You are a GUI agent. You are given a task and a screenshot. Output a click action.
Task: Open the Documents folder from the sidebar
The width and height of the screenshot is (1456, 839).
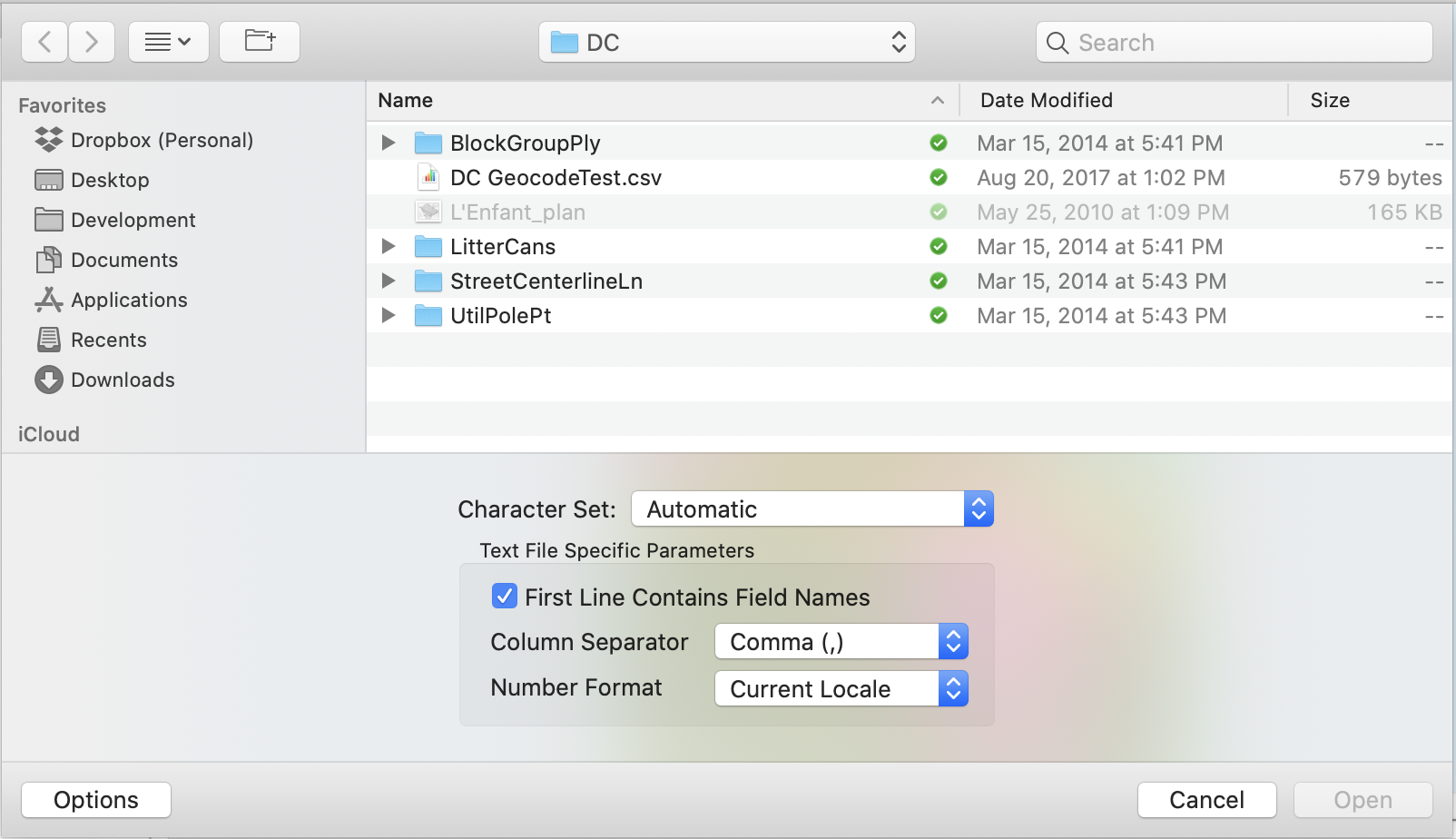(x=123, y=260)
